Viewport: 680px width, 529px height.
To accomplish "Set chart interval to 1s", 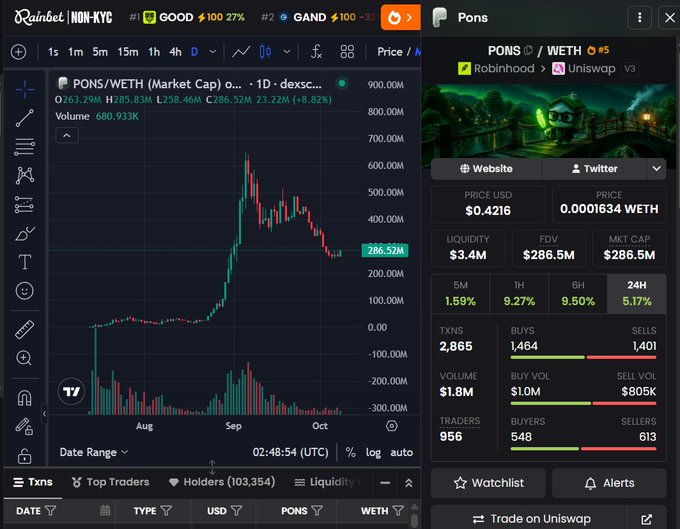I will [53, 52].
